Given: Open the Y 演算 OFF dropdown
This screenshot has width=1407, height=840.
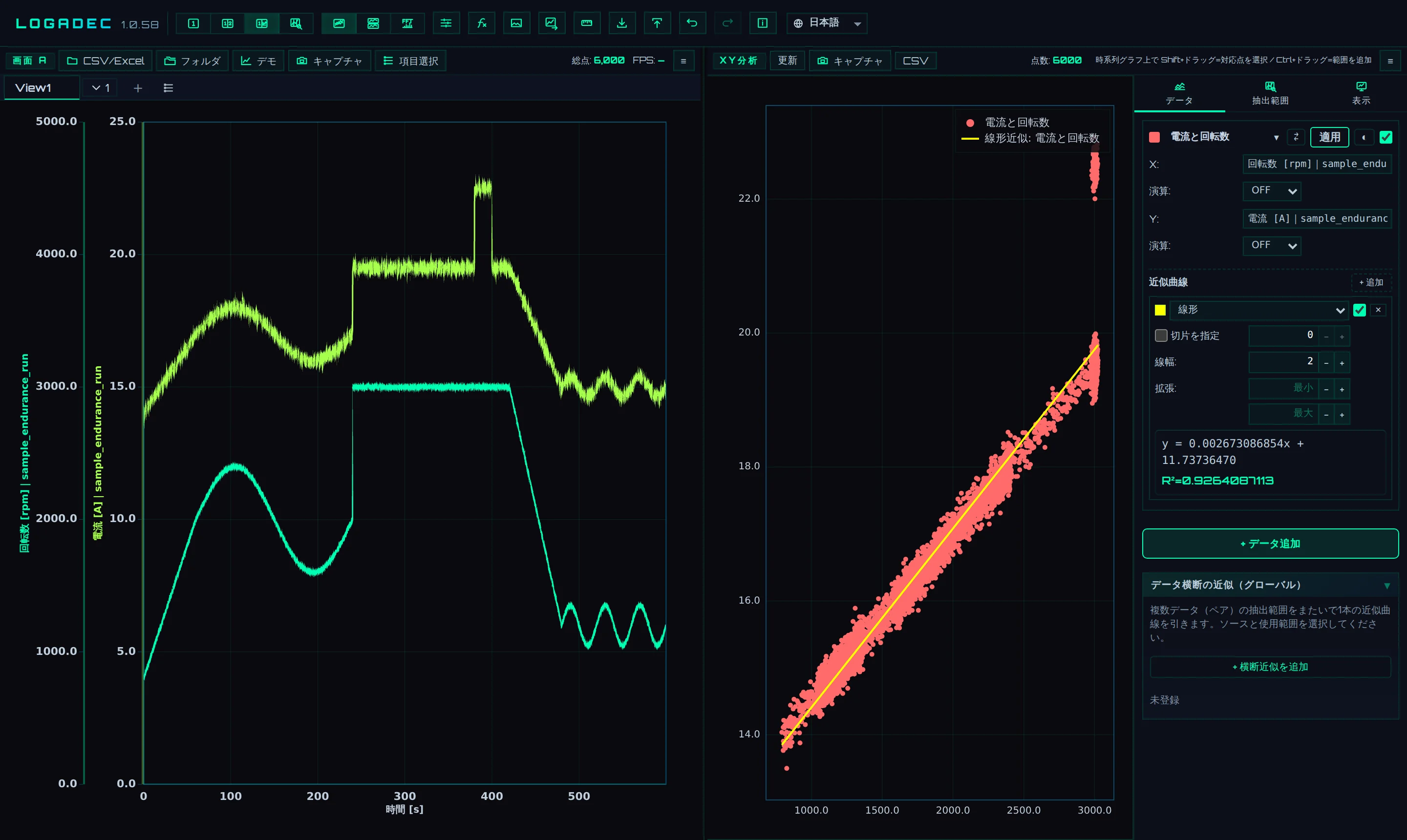Looking at the screenshot, I should (x=1272, y=246).
